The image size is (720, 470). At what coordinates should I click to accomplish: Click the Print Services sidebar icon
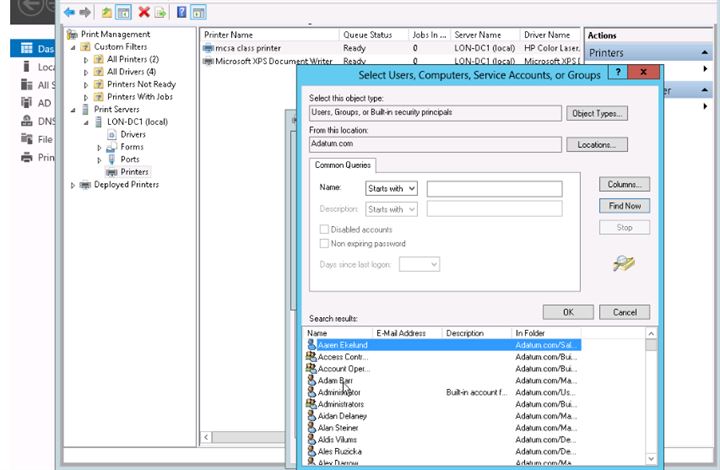pyautogui.click(x=27, y=157)
